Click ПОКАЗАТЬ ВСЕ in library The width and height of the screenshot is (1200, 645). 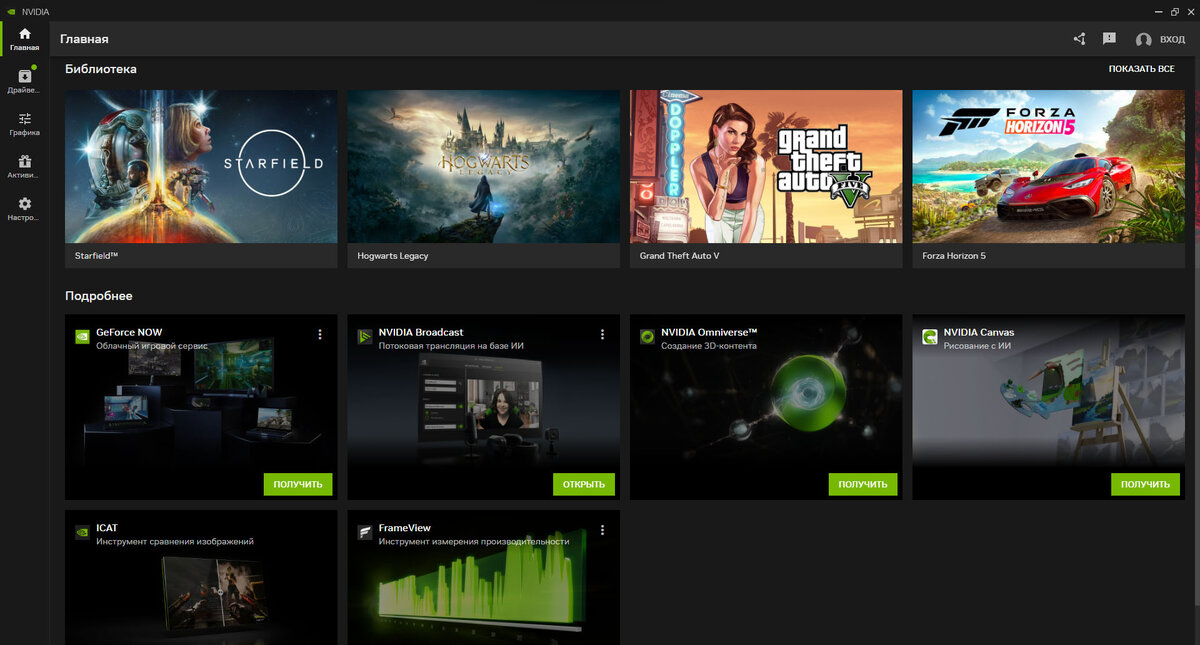coord(1141,69)
